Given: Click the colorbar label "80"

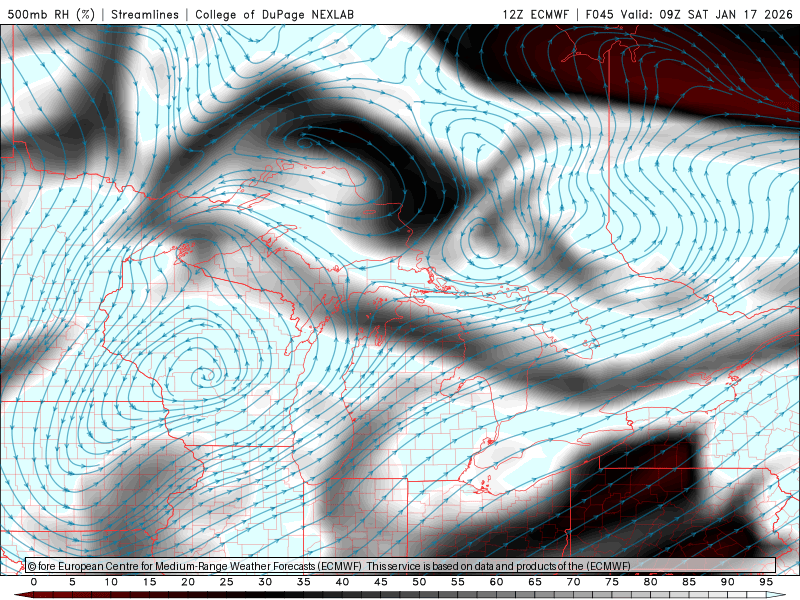Looking at the screenshot, I should coord(650,582).
